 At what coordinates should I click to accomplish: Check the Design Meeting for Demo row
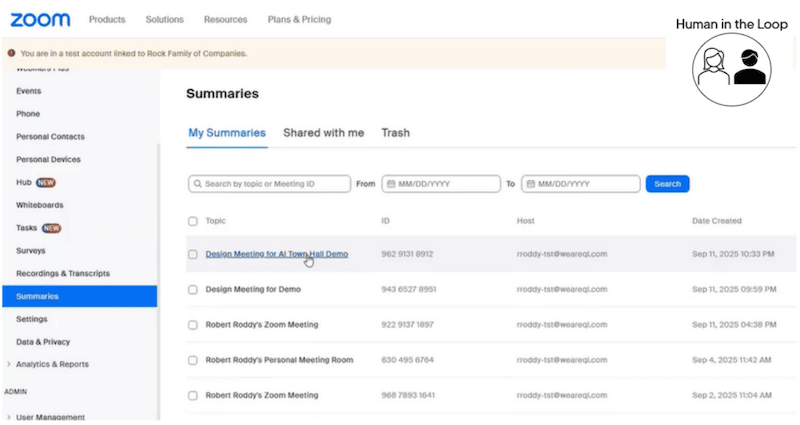click(193, 289)
